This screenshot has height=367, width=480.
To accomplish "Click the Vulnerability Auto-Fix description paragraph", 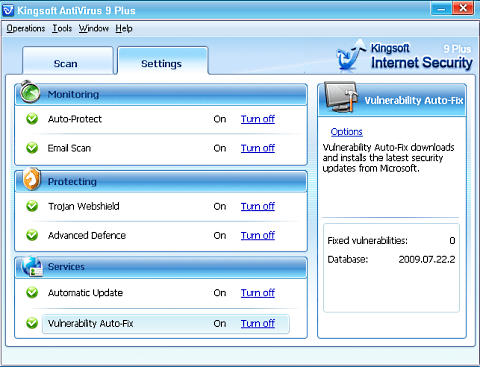I will coord(388,158).
